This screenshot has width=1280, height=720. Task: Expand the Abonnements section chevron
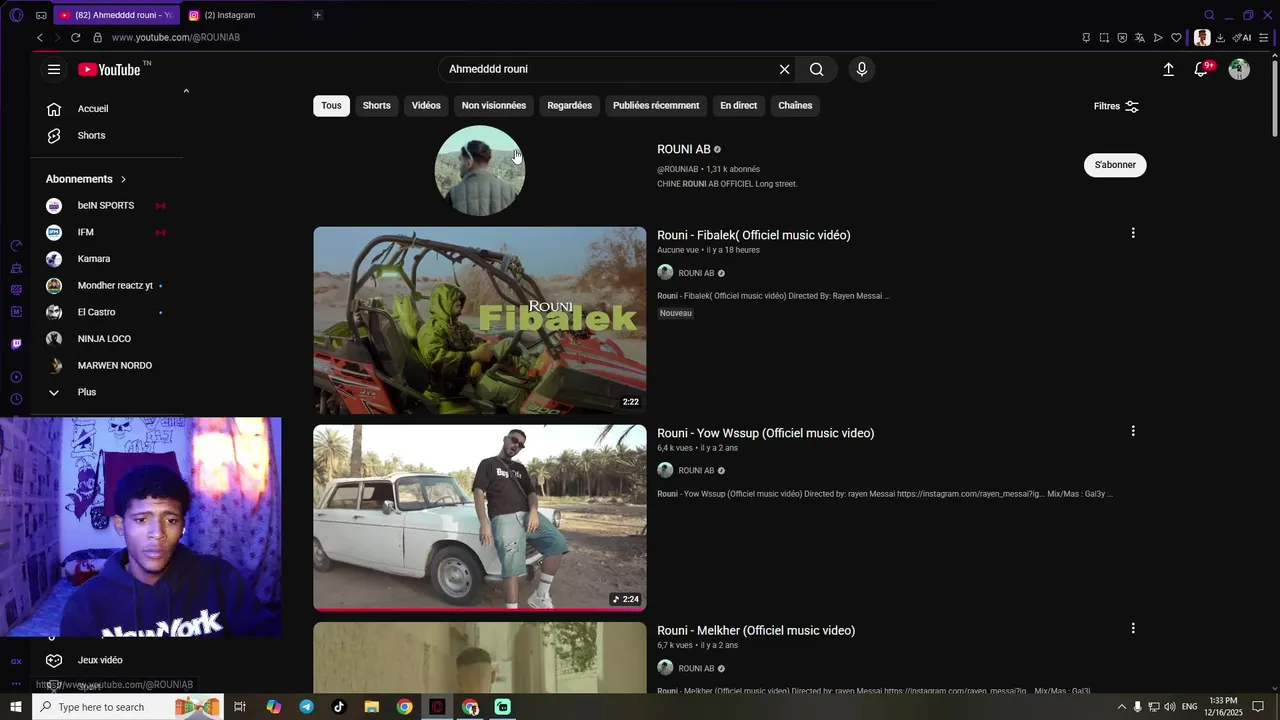point(123,179)
